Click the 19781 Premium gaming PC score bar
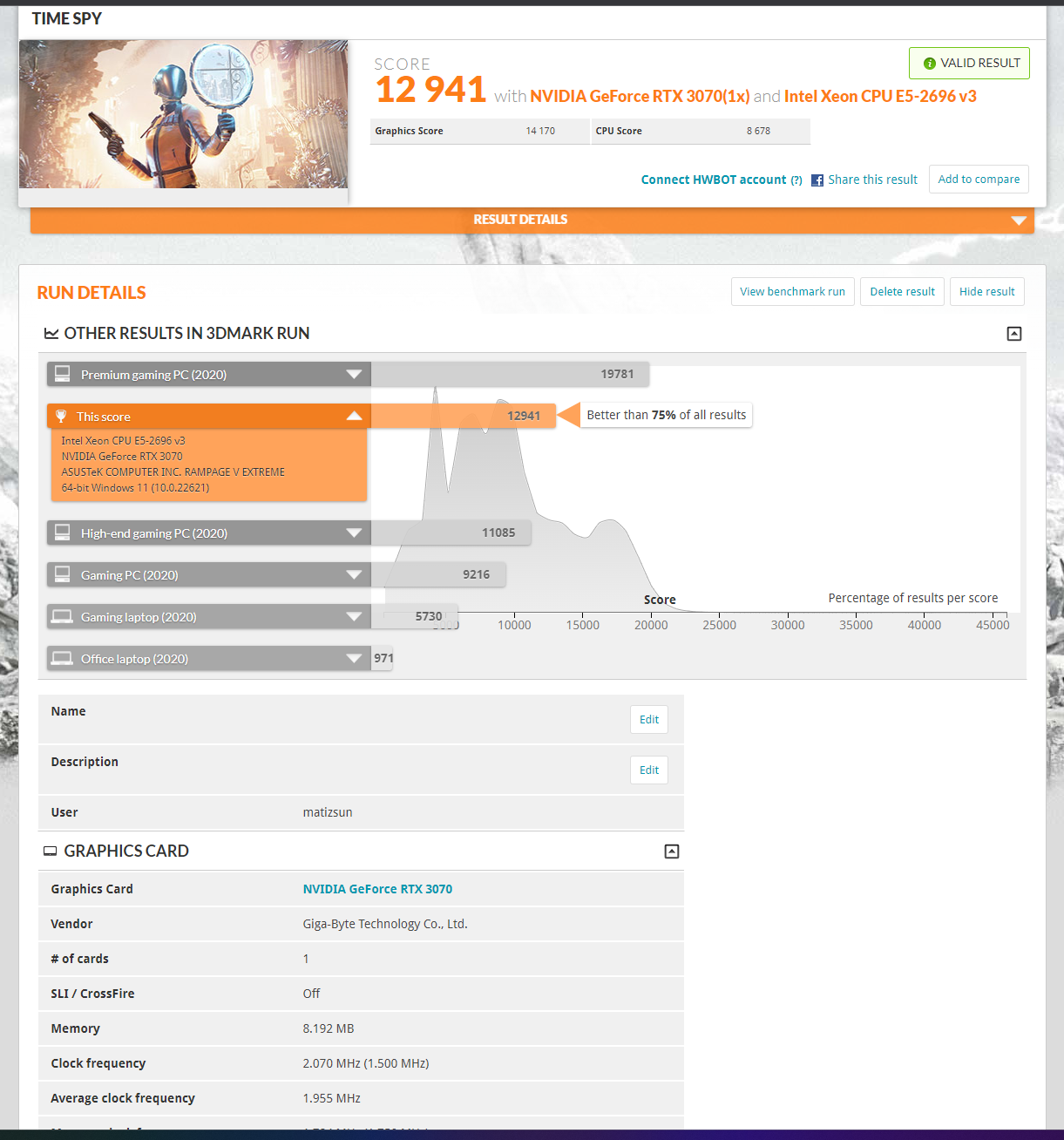Screen dimensions: 1064x1140 tap(510, 375)
